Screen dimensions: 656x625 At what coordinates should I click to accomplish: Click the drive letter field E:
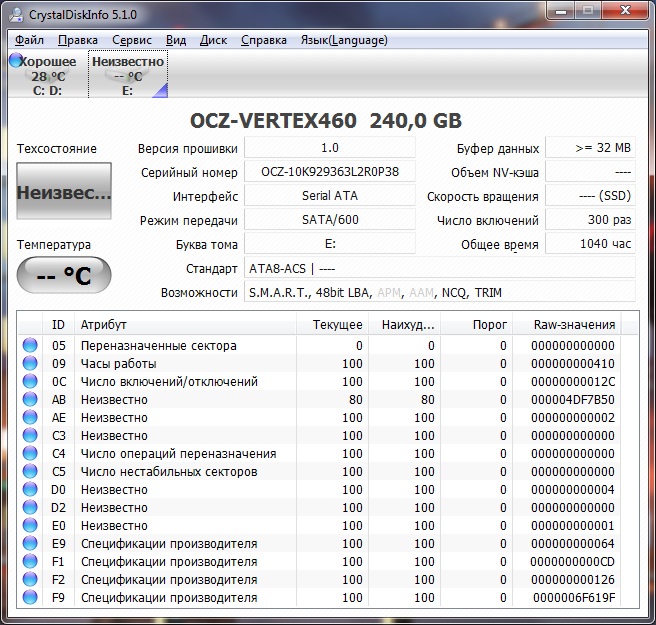330,243
